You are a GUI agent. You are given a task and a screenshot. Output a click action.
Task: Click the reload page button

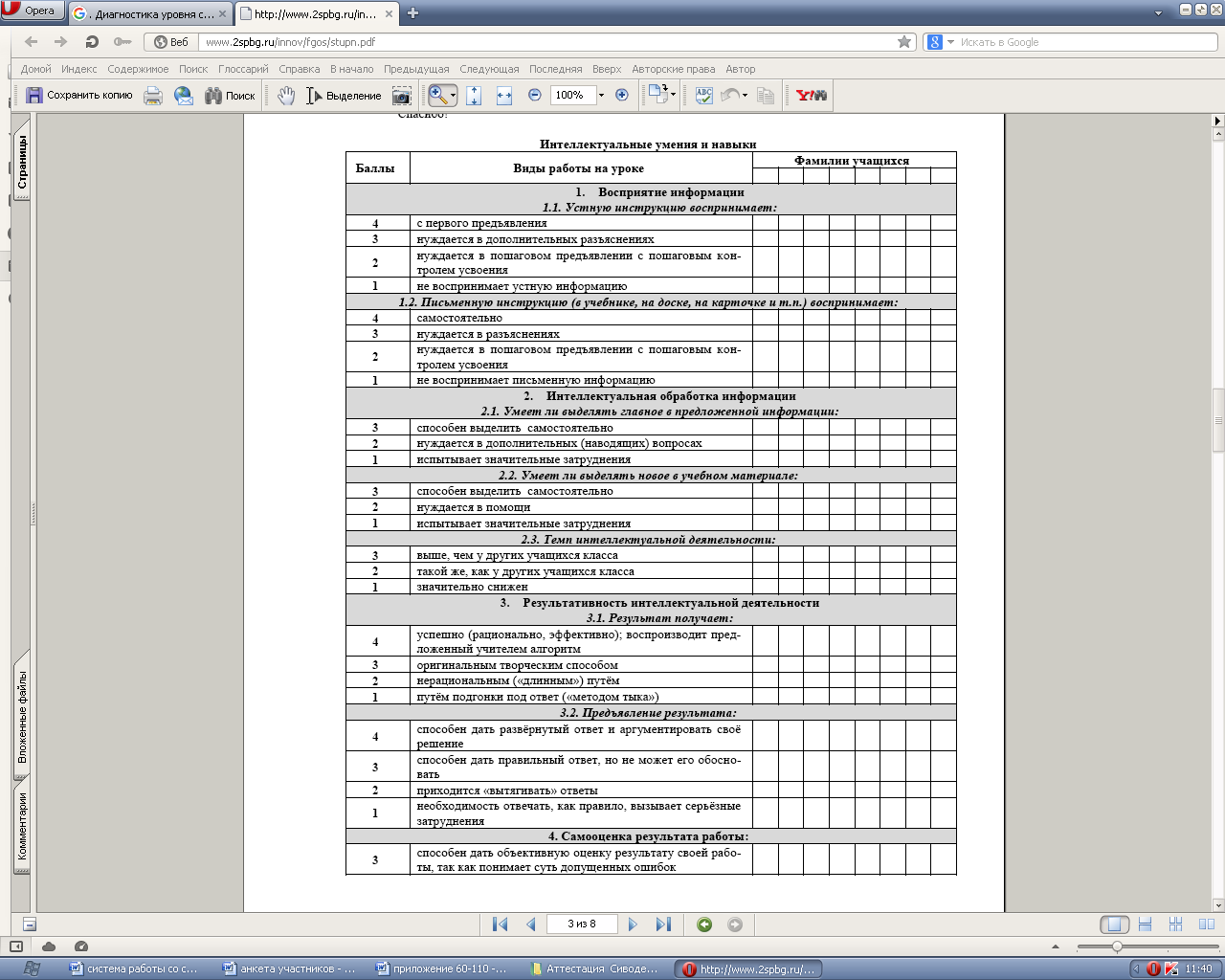click(x=92, y=42)
